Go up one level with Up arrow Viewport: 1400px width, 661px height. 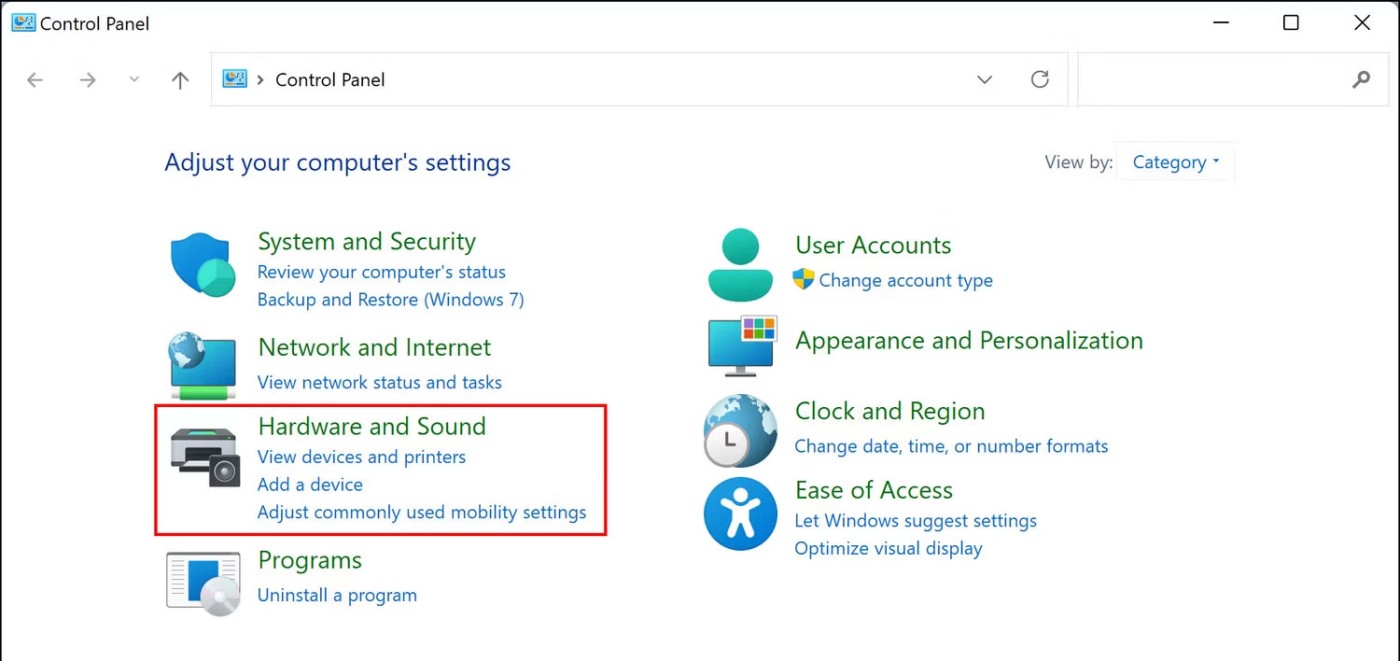point(180,80)
